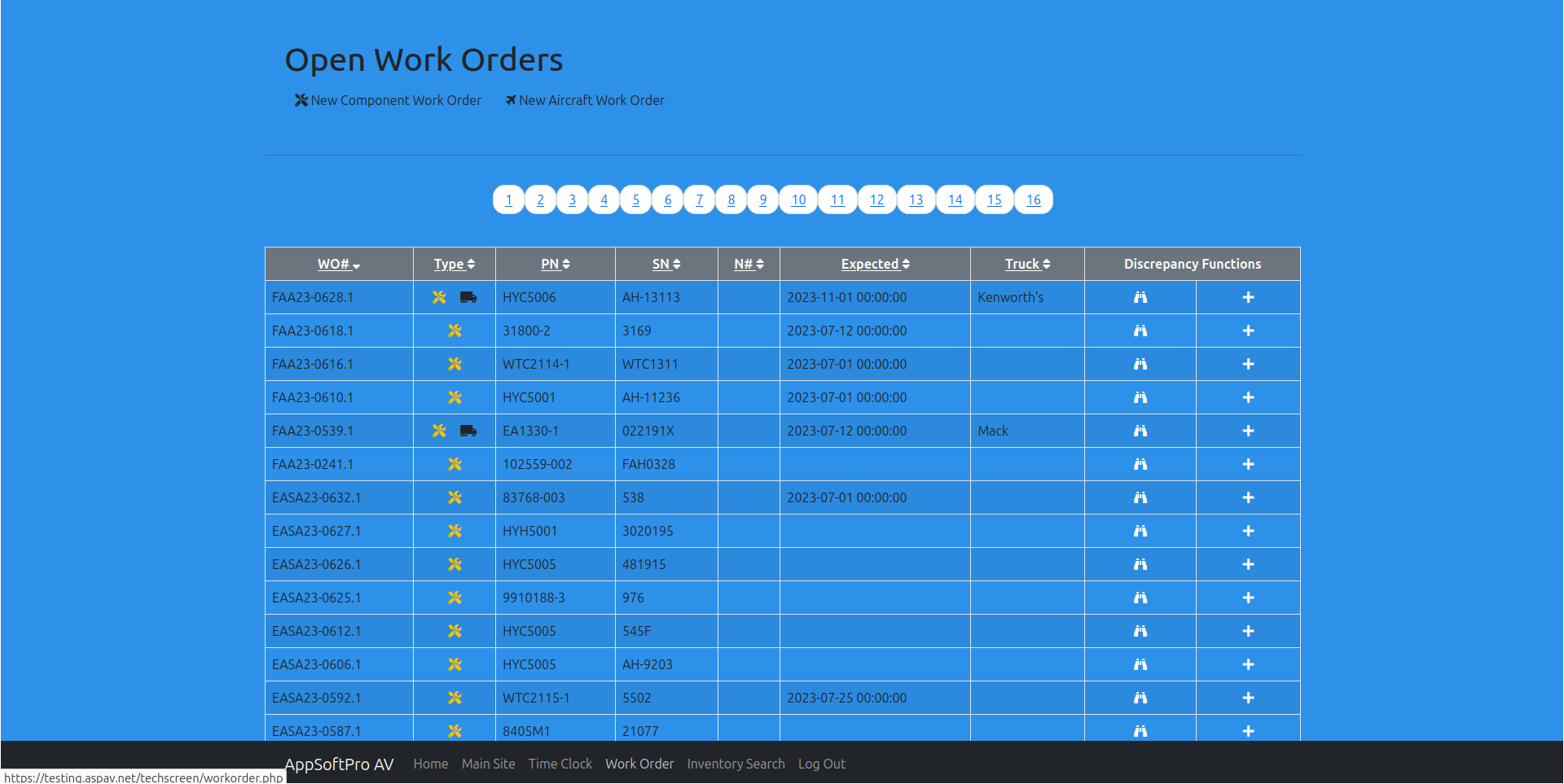Viewport: 1564px width, 784px height.
Task: Click wrench tools icon for FAA23-0241.1
Action: (455, 464)
